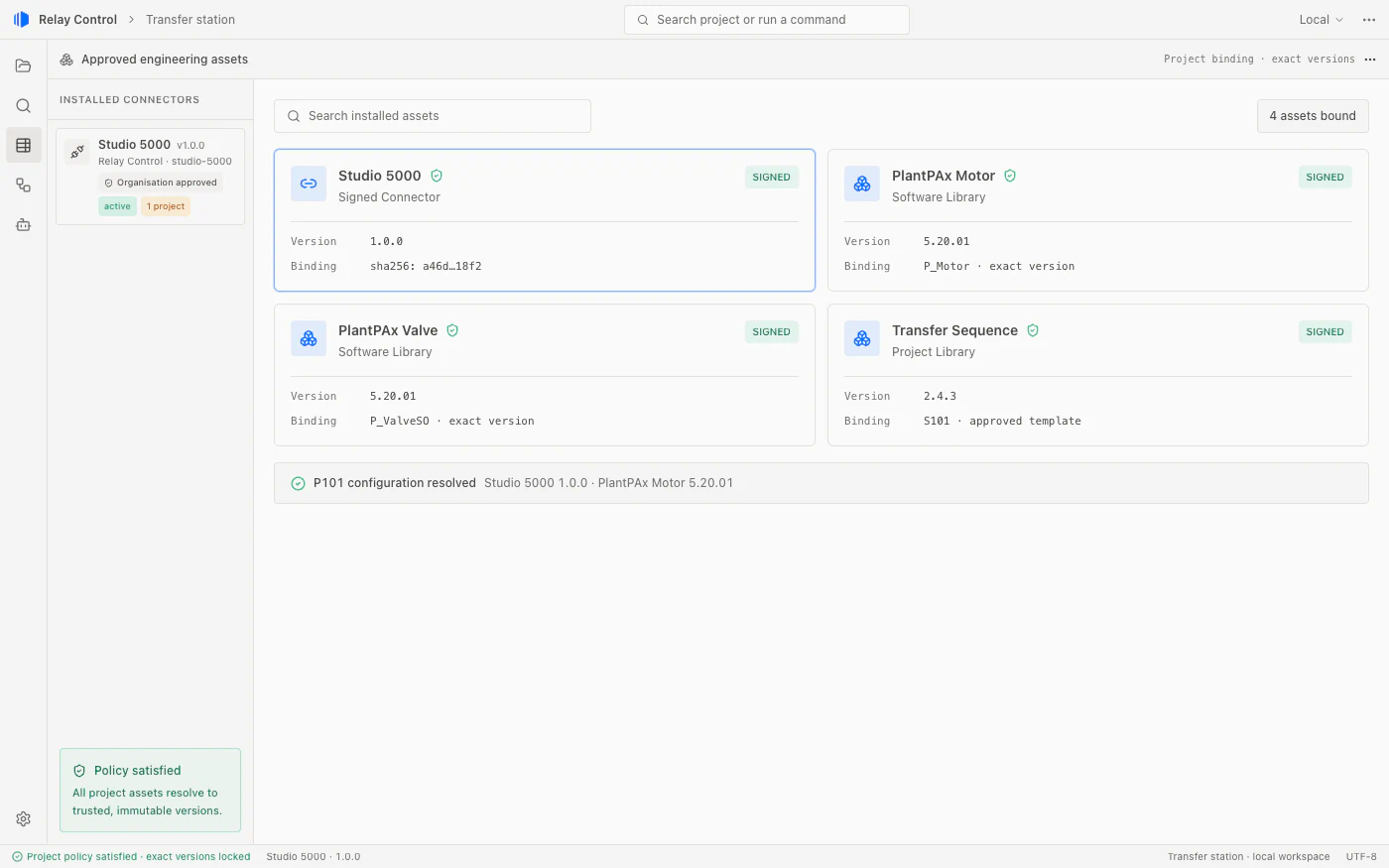Click the SIGNED badge on PlantPAx Valve card
The image size is (1389, 868).
[x=771, y=332]
